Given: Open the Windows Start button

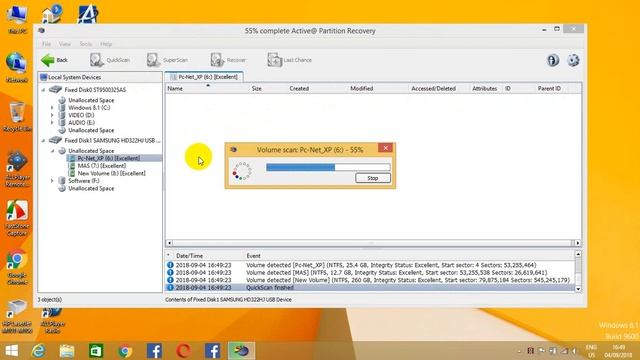Looking at the screenshot, I should click(x=12, y=351).
